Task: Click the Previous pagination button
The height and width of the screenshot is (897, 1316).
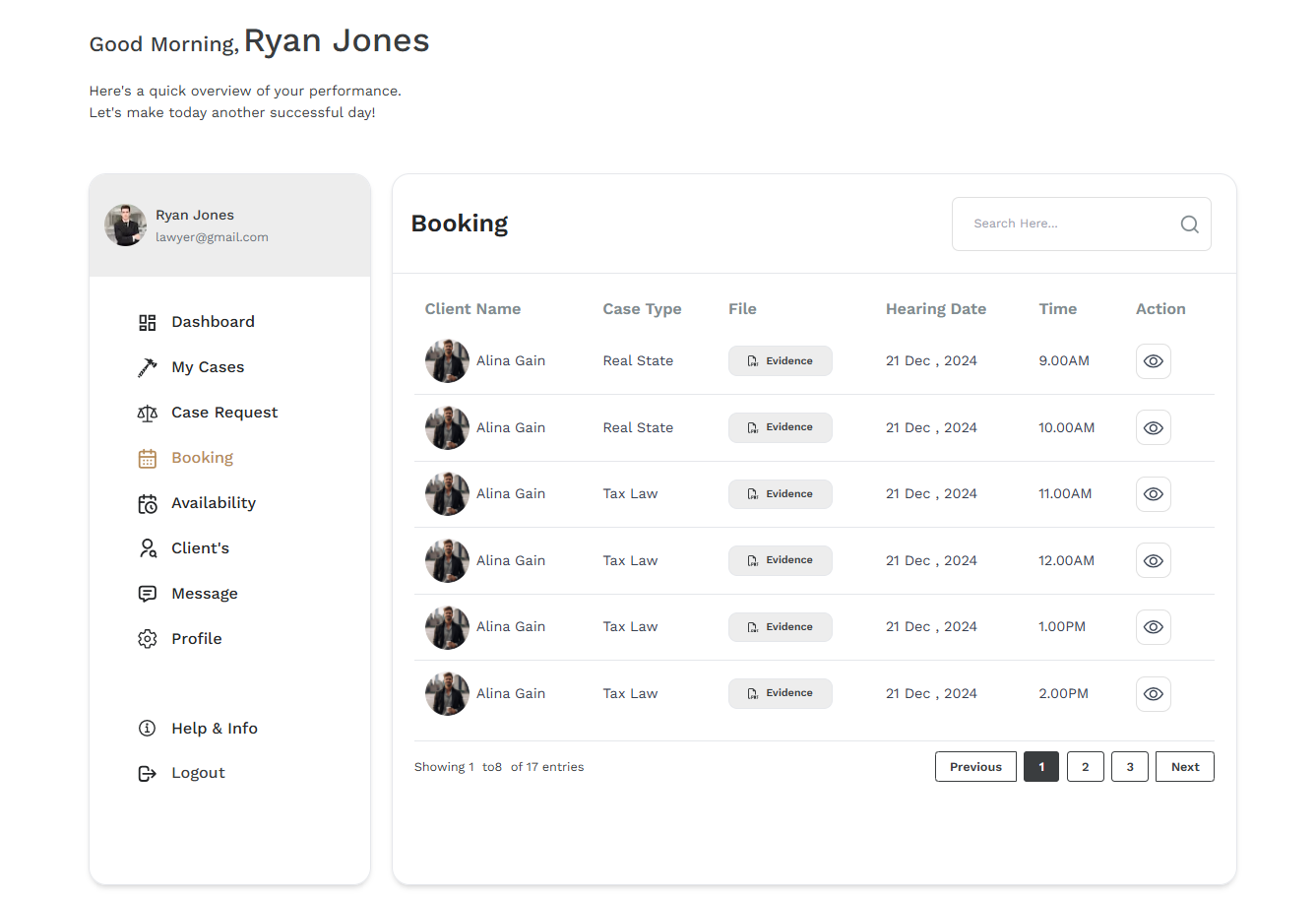Action: coord(975,767)
